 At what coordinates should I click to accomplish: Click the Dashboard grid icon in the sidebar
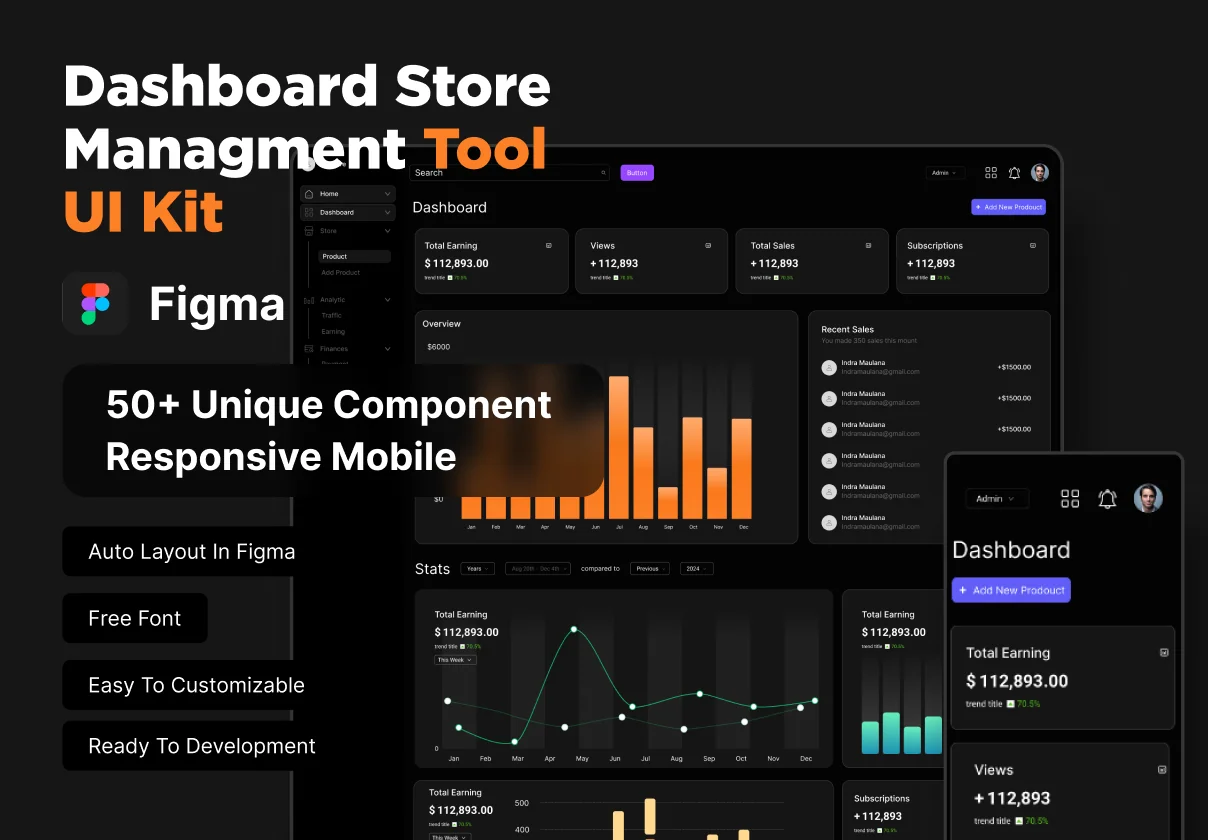pyautogui.click(x=309, y=212)
